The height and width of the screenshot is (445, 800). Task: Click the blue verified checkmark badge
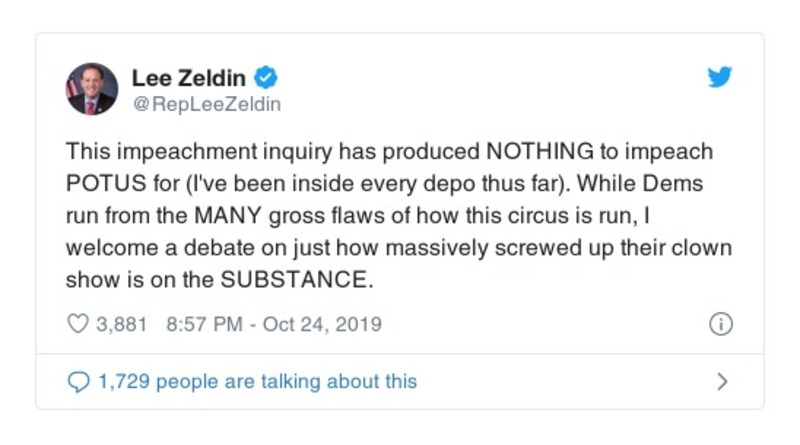point(266,77)
